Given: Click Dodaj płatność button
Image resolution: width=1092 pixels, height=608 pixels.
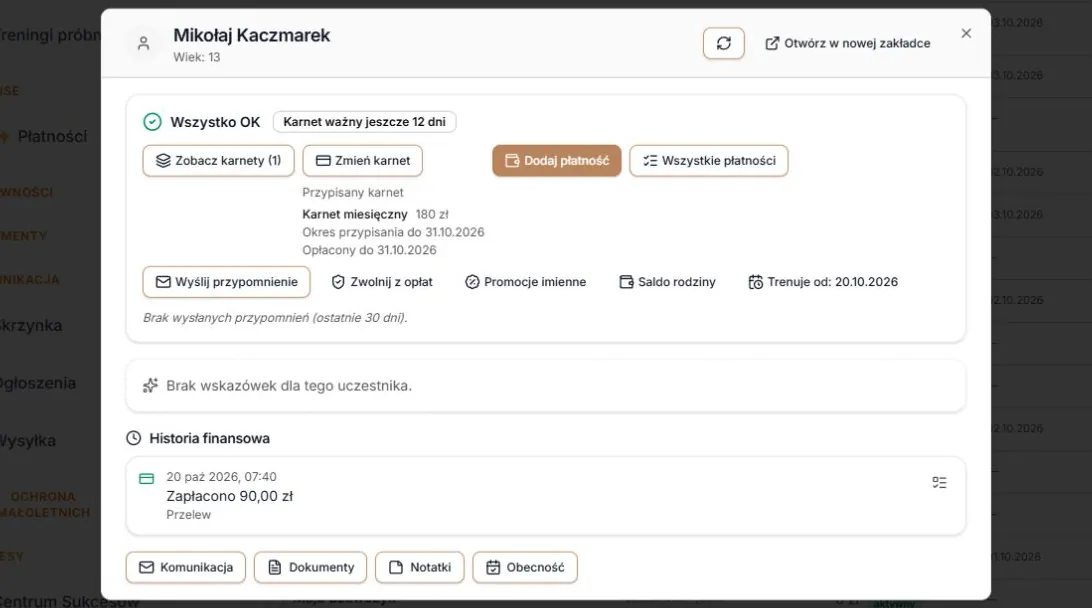Looking at the screenshot, I should [x=556, y=161].
